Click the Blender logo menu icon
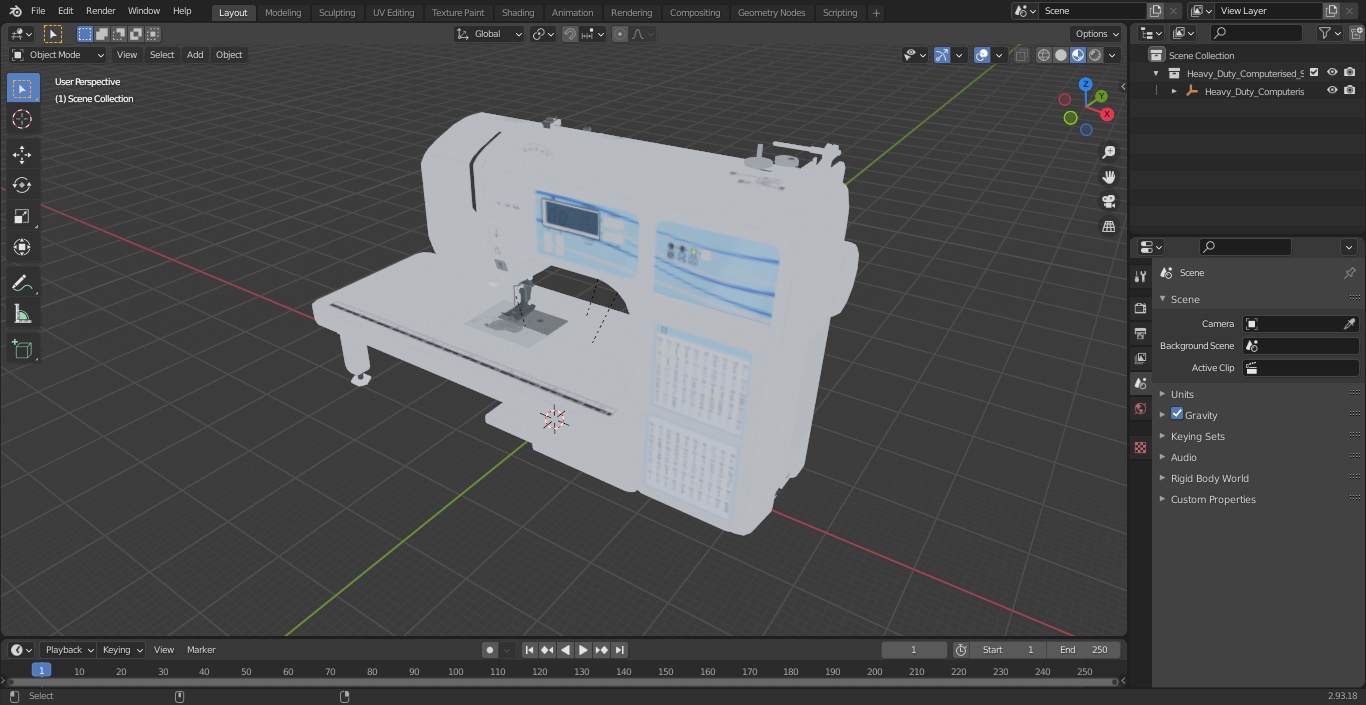 15,11
